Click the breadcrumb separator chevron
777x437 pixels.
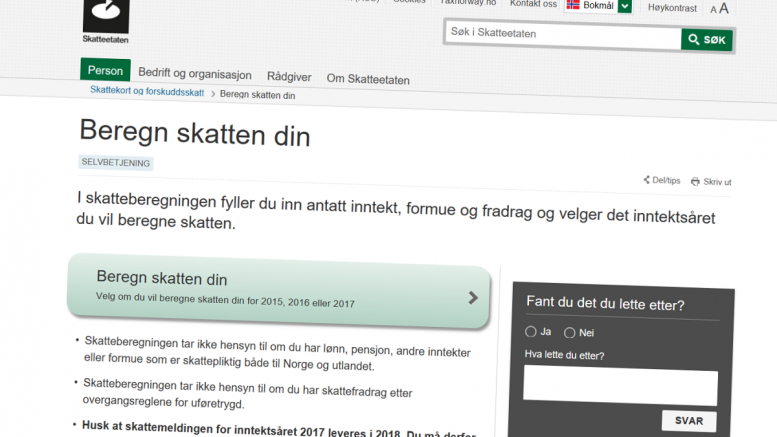coord(213,94)
